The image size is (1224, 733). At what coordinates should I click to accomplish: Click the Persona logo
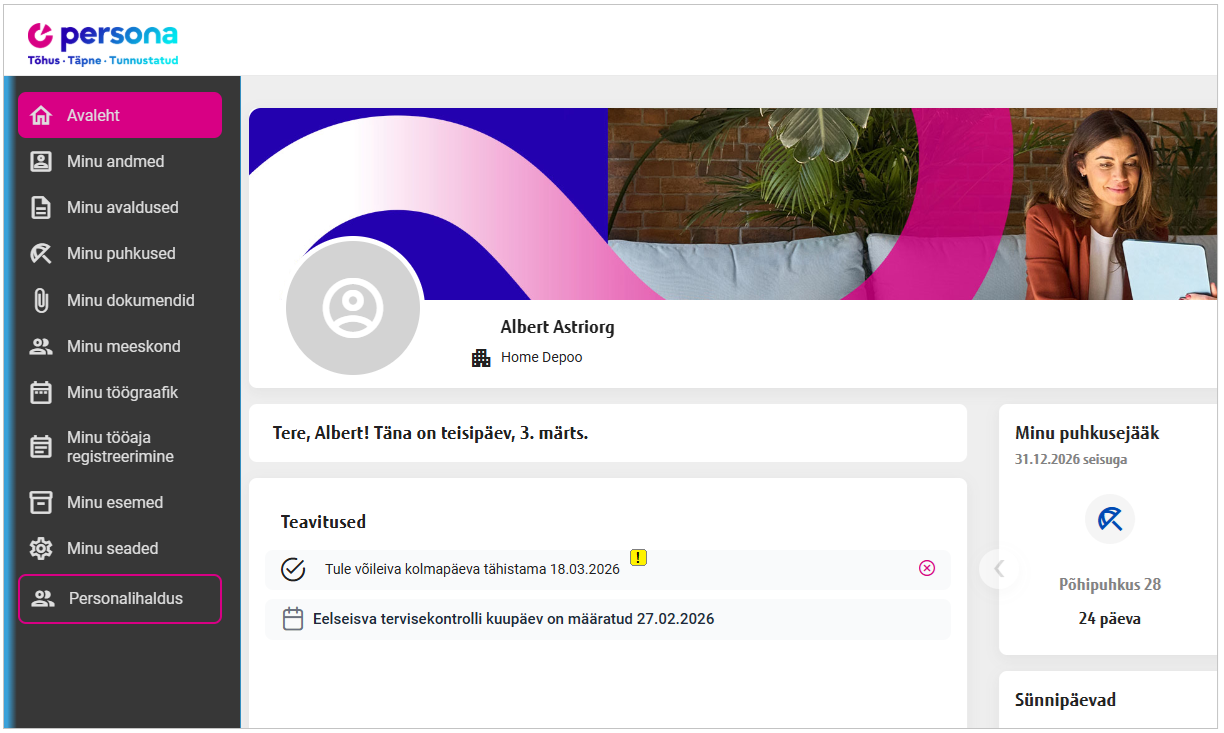tap(103, 44)
